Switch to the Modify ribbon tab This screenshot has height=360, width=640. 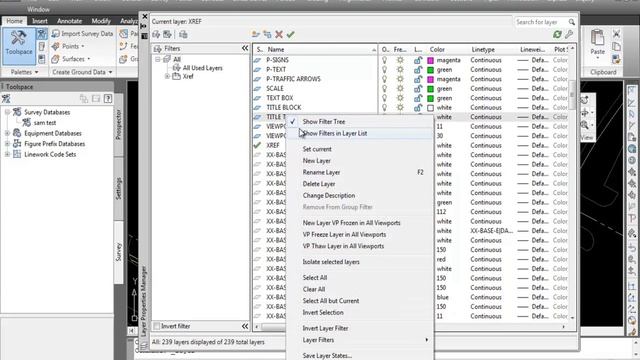click(x=101, y=21)
